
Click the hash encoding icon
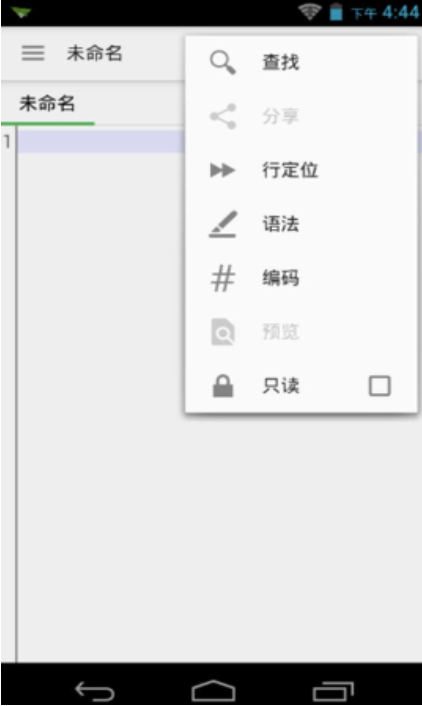(222, 278)
